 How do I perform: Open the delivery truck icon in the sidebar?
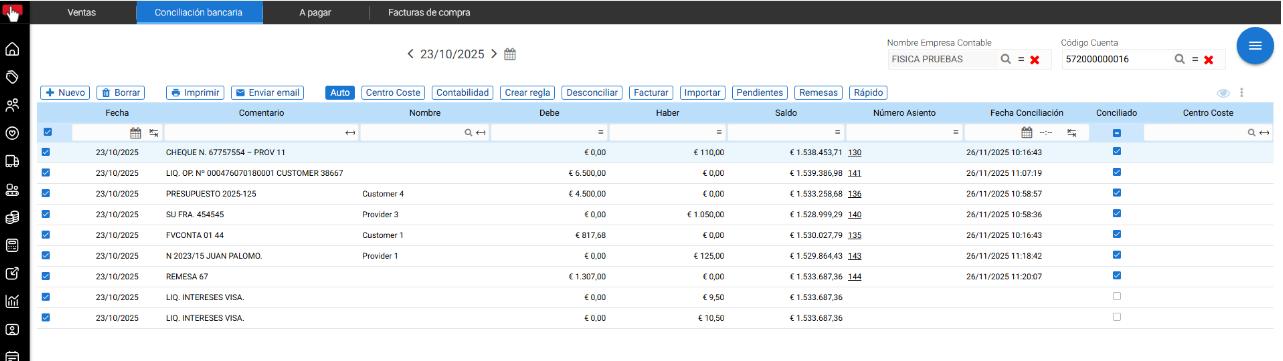pyautogui.click(x=13, y=161)
